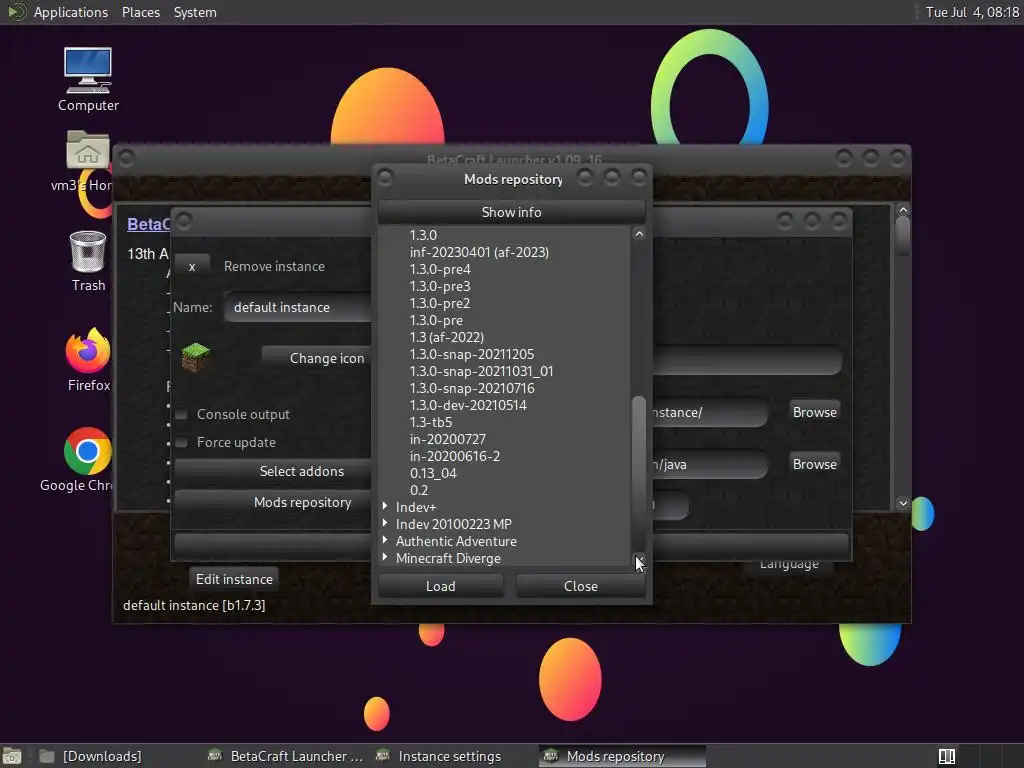This screenshot has width=1024, height=768.
Task: Expand the Indev 20100223 MP node
Action: tap(385, 524)
